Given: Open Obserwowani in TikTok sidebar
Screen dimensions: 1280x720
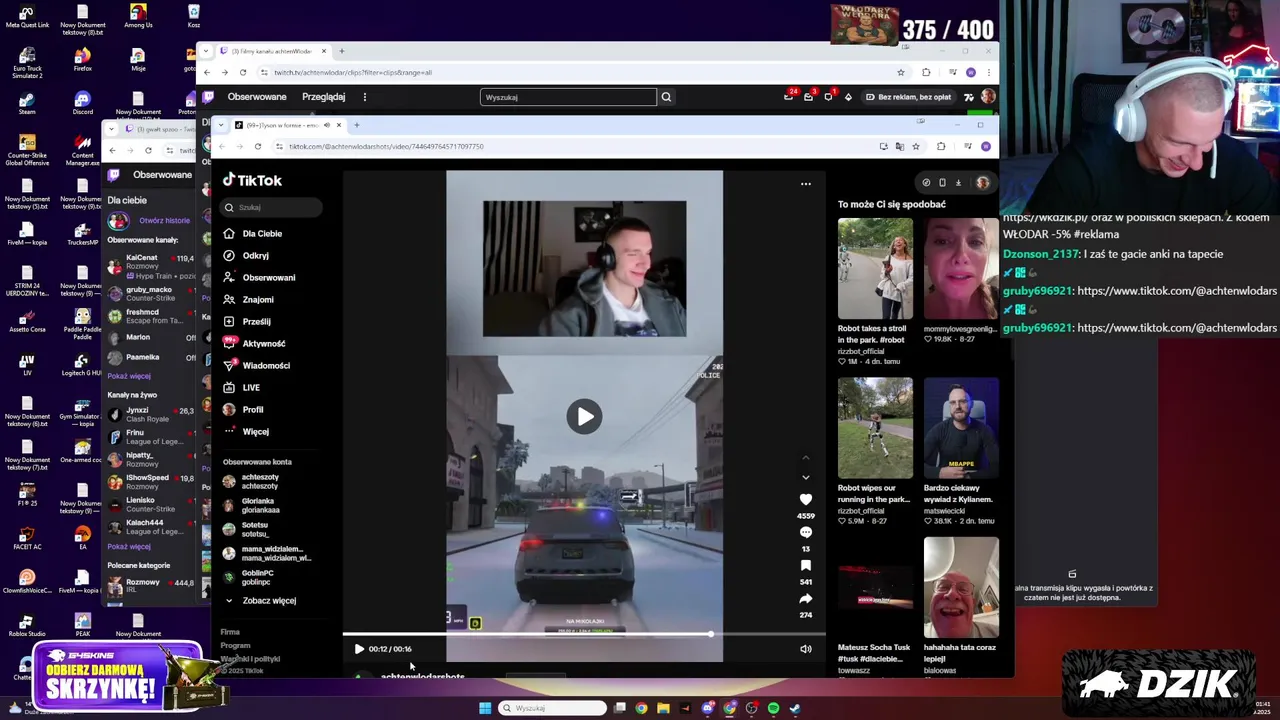Looking at the screenshot, I should (x=259, y=277).
